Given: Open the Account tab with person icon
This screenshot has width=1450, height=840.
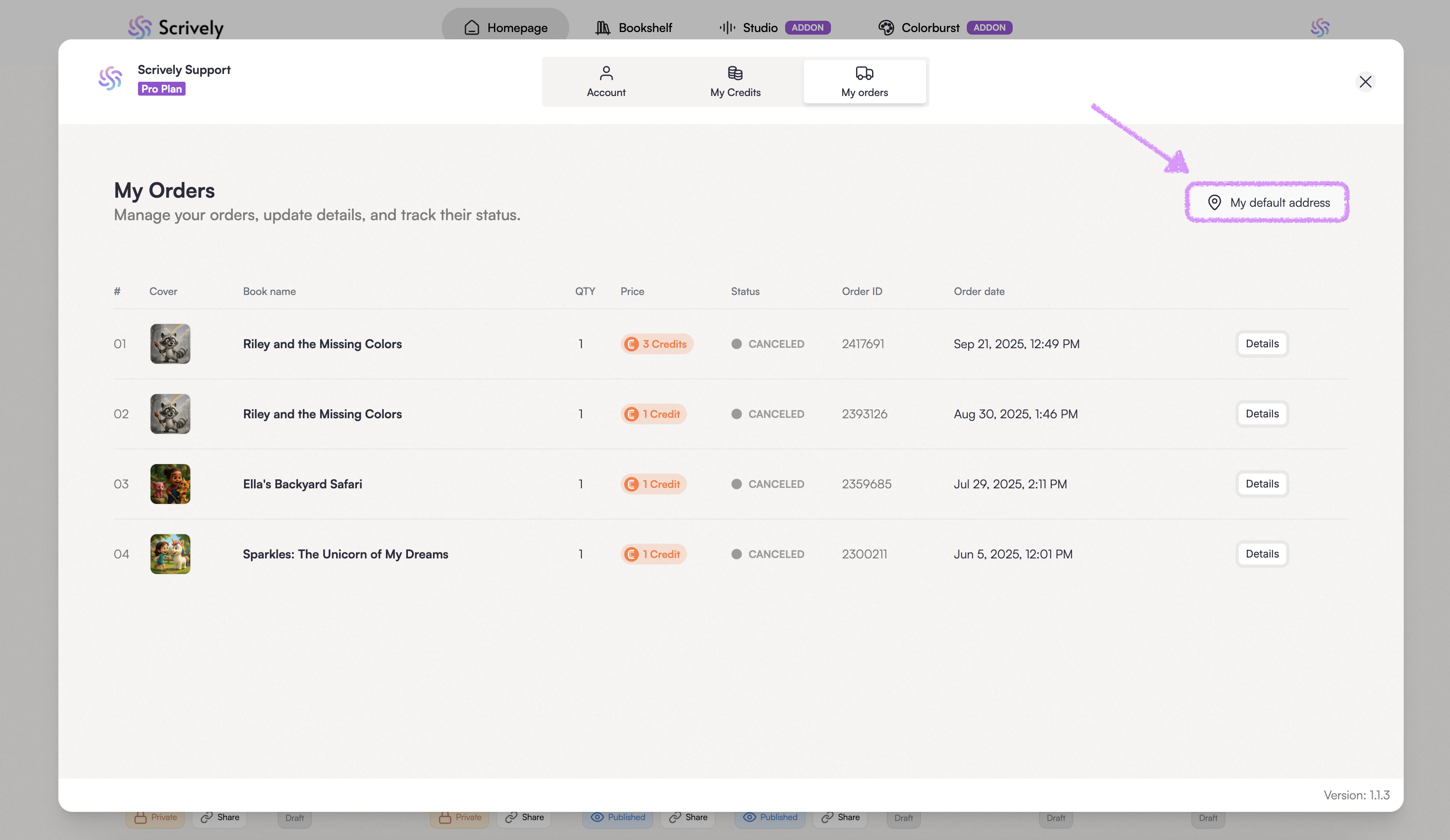Looking at the screenshot, I should coord(606,82).
